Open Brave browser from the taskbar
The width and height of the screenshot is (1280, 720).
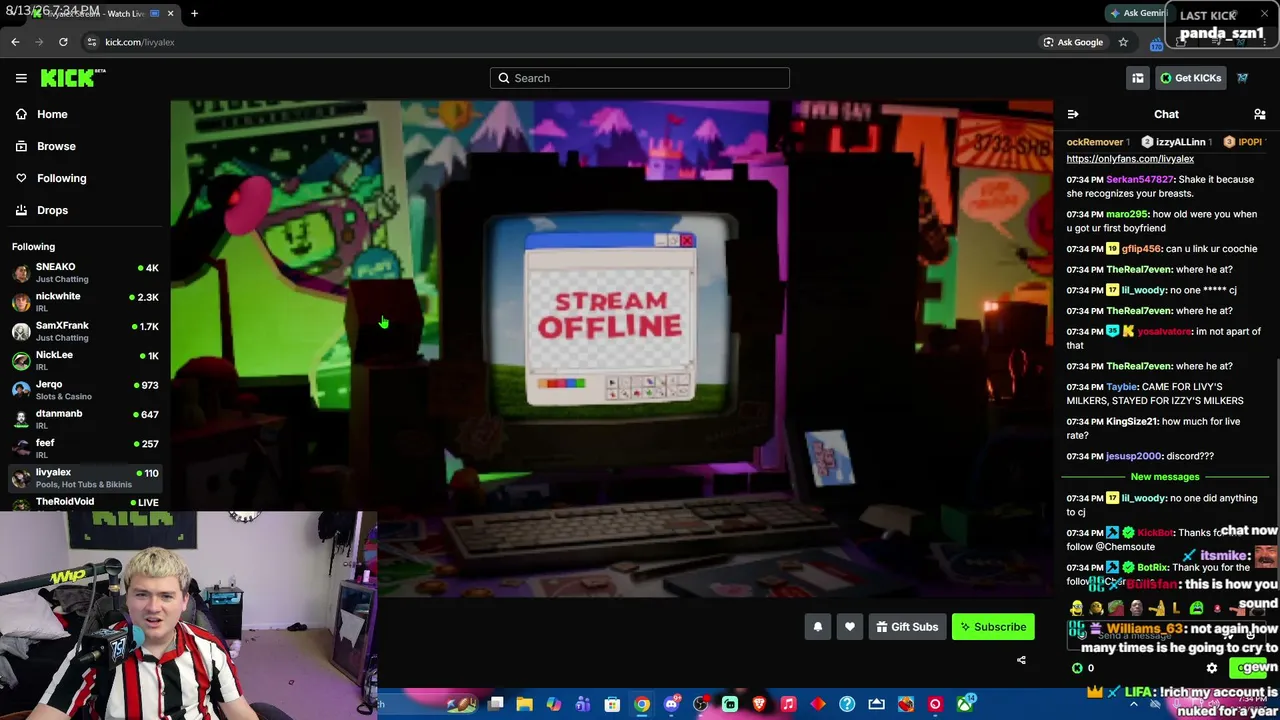[x=759, y=704]
